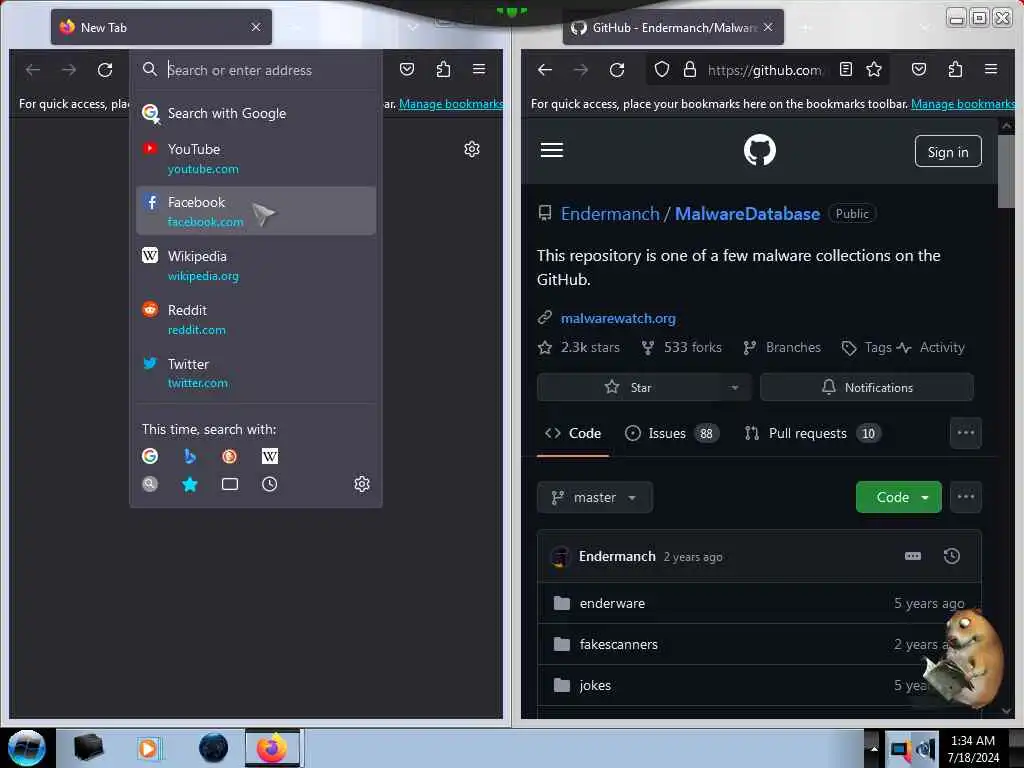
Task: Open tracking protection shield in GitHub window
Action: [662, 69]
